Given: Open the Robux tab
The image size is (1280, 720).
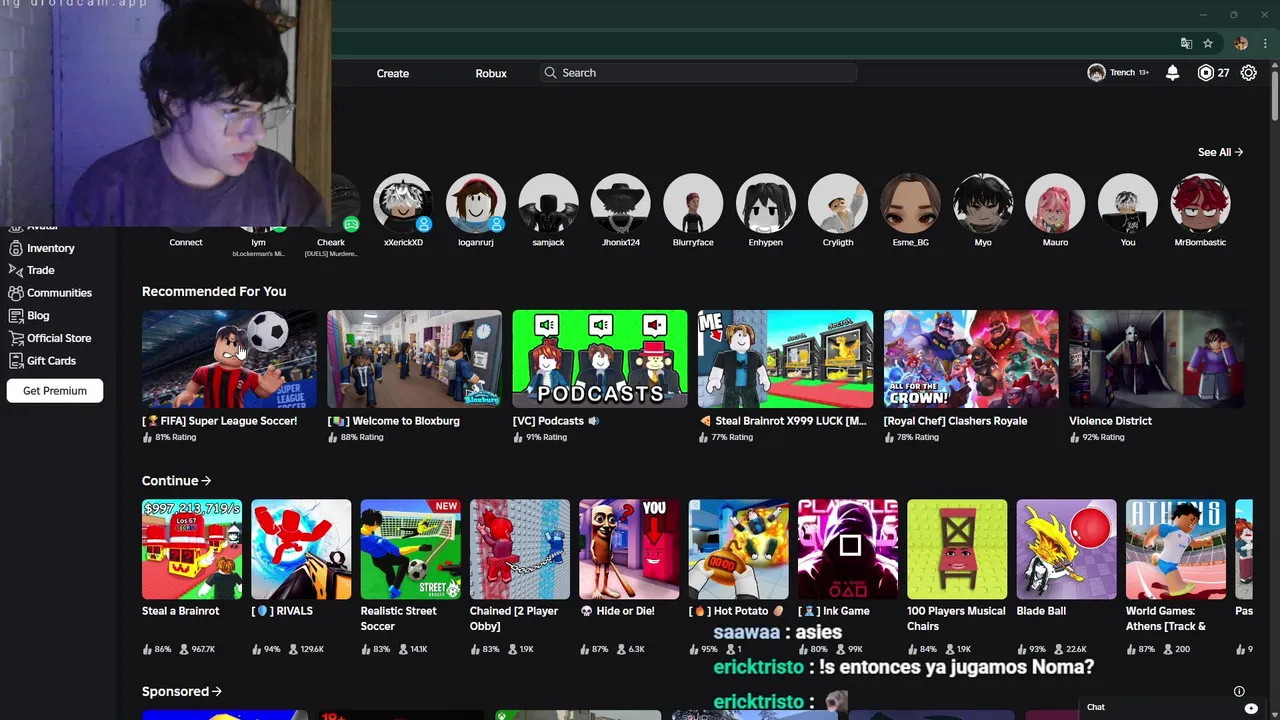Looking at the screenshot, I should (x=491, y=73).
